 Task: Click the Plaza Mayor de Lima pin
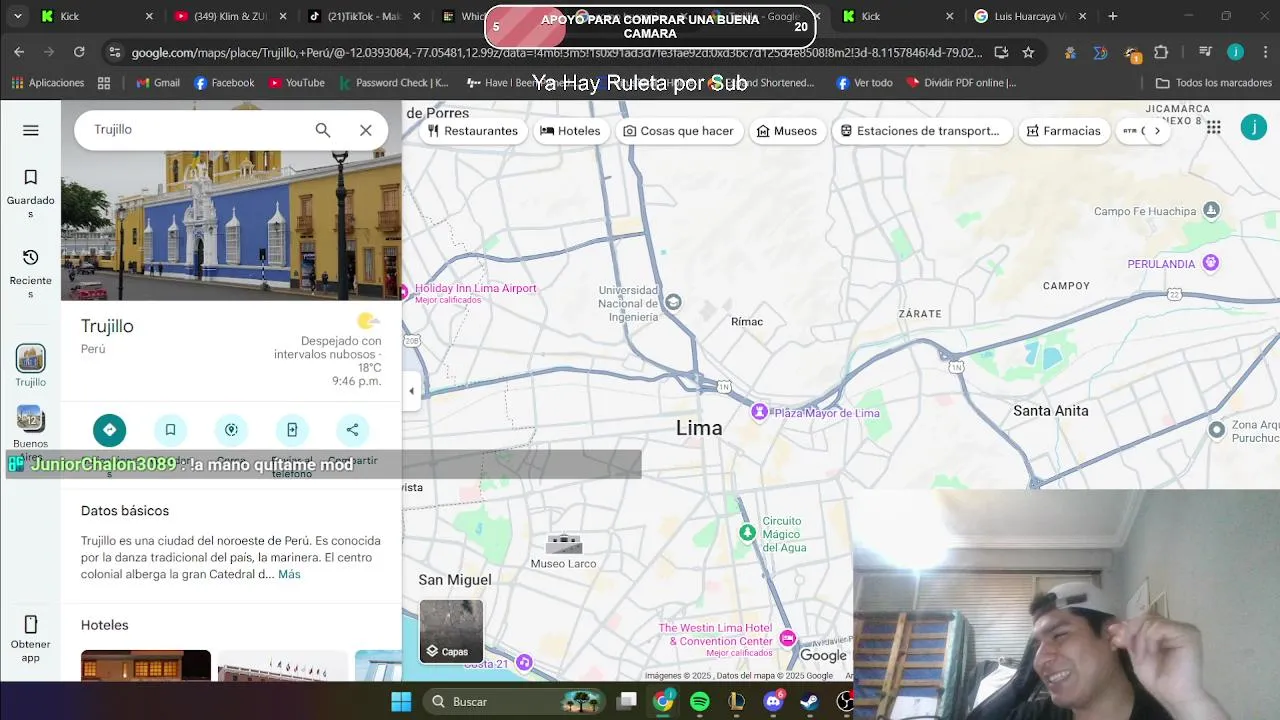[x=760, y=412]
